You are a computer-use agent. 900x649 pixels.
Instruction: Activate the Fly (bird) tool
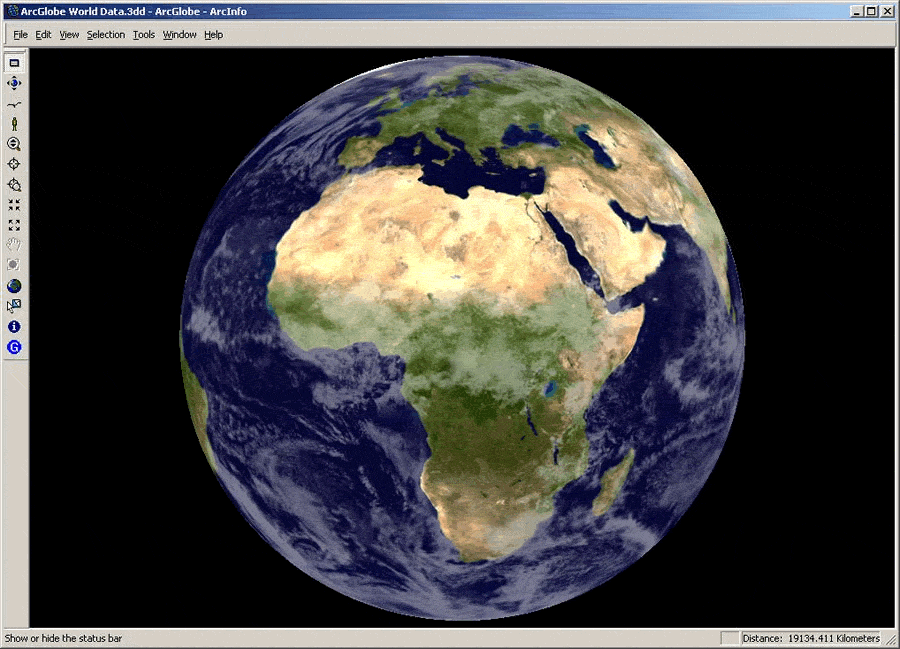(14, 104)
